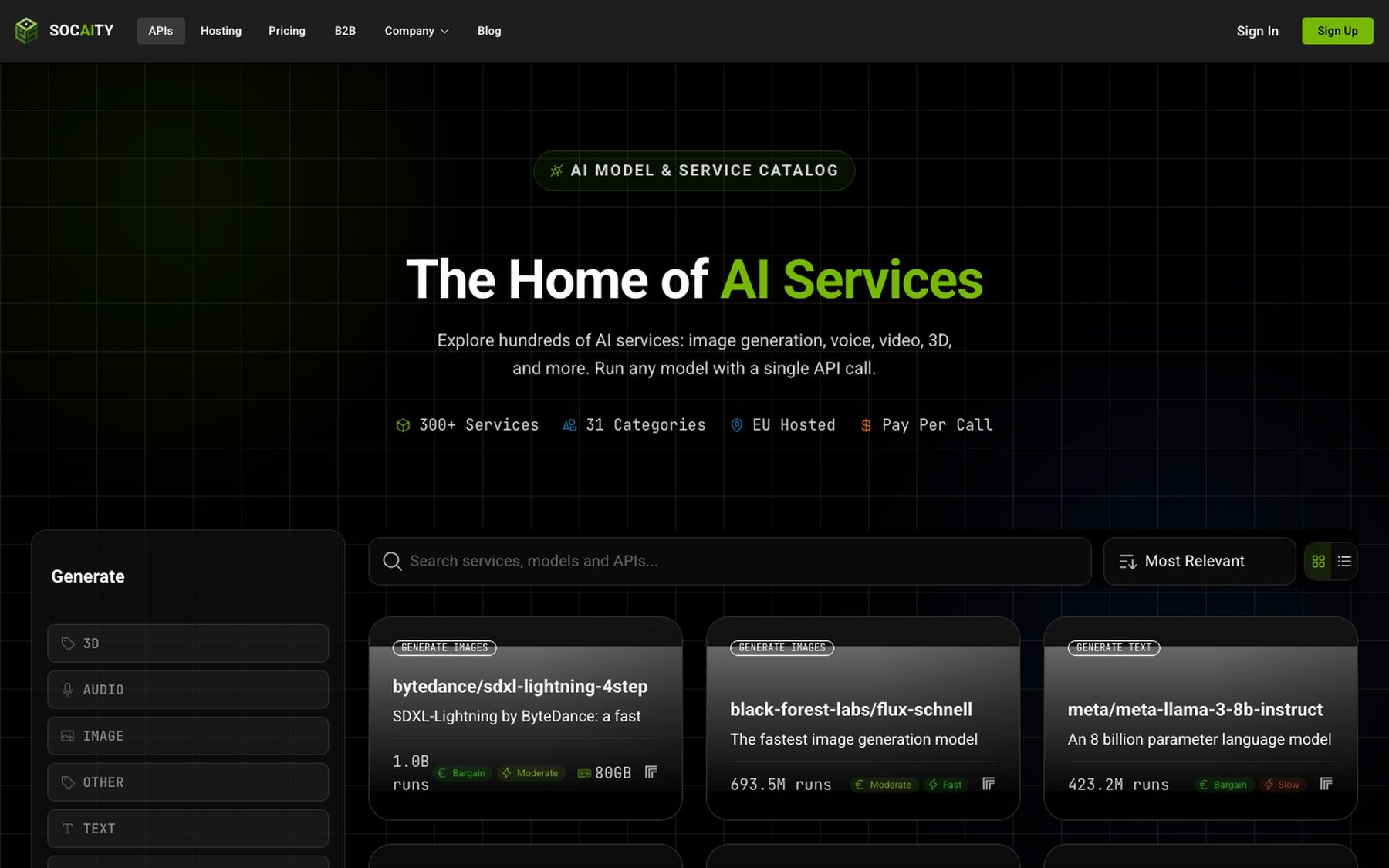Open the APIs nav tab

pyautogui.click(x=161, y=31)
